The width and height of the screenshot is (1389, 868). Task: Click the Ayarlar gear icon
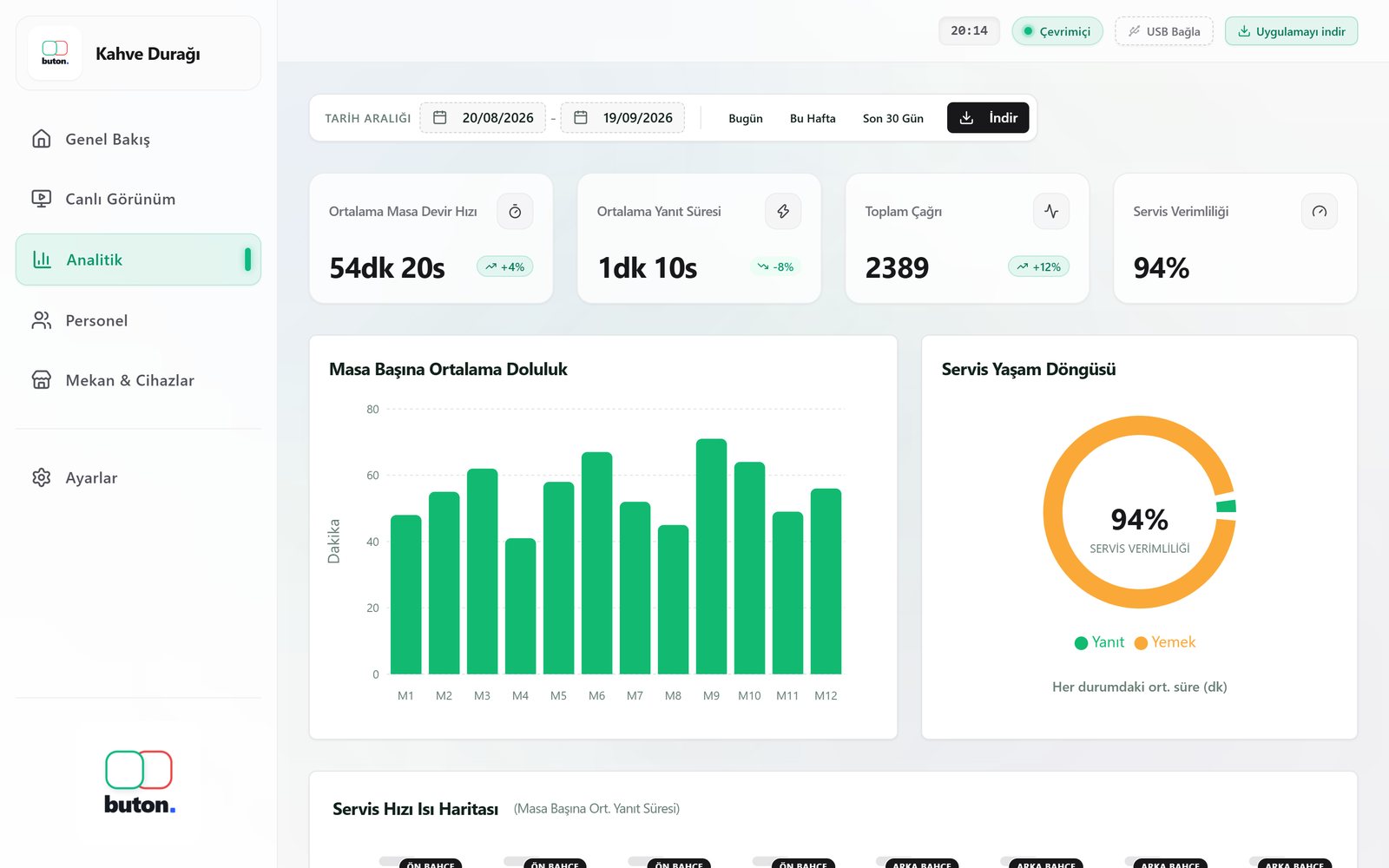(x=42, y=477)
